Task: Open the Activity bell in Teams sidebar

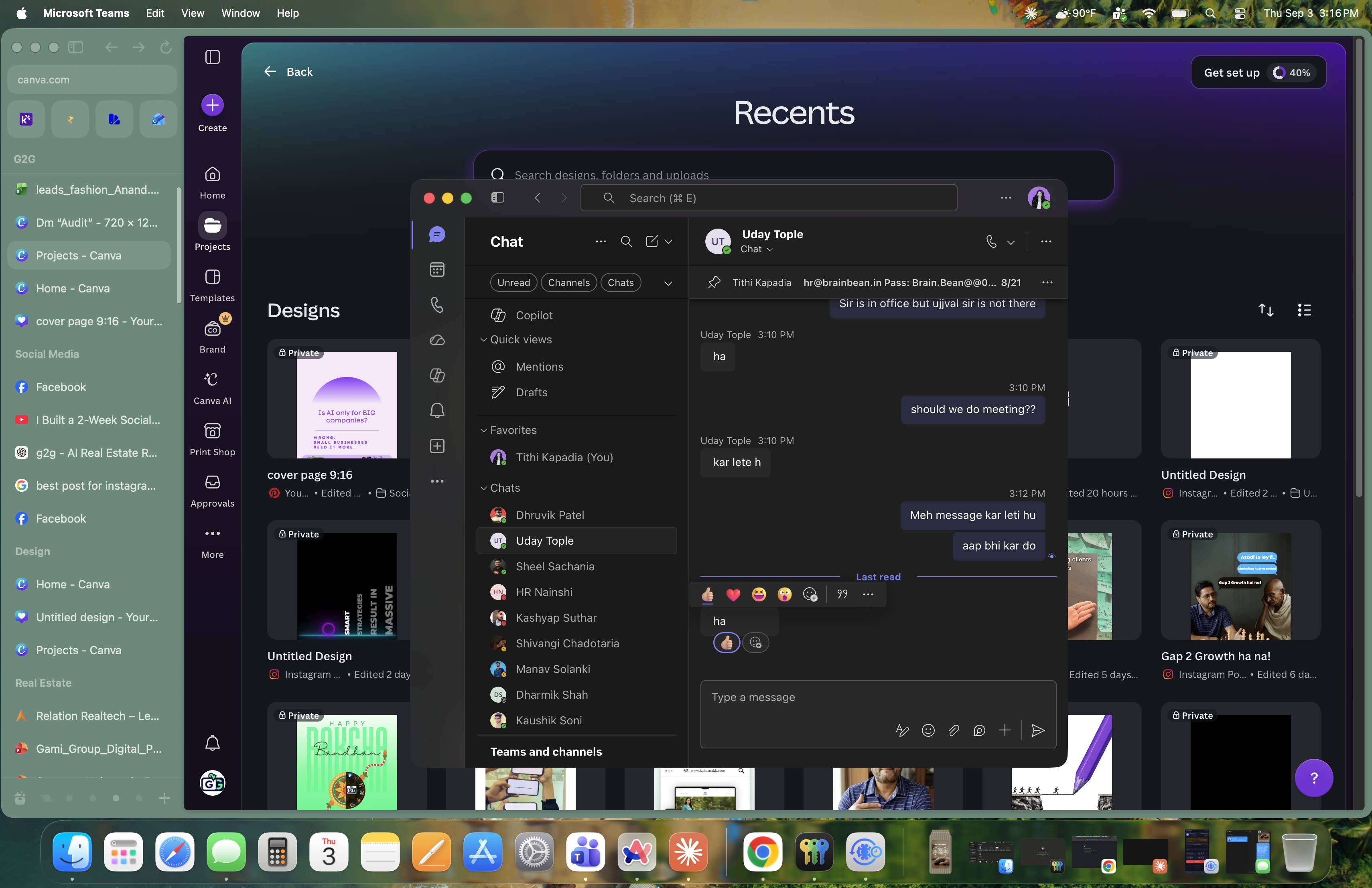Action: coord(437,410)
